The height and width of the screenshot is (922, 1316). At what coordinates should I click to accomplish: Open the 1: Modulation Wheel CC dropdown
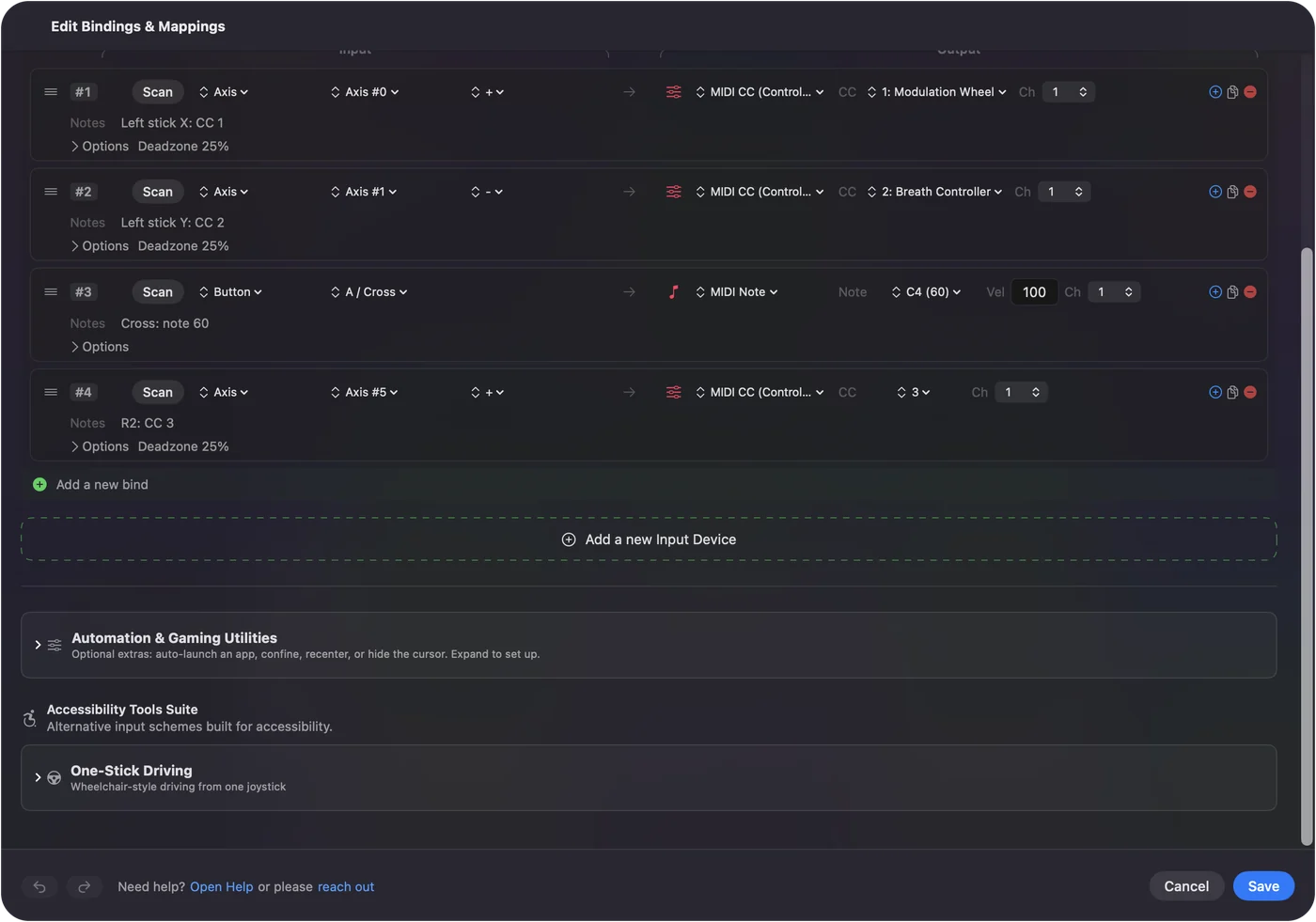point(937,92)
